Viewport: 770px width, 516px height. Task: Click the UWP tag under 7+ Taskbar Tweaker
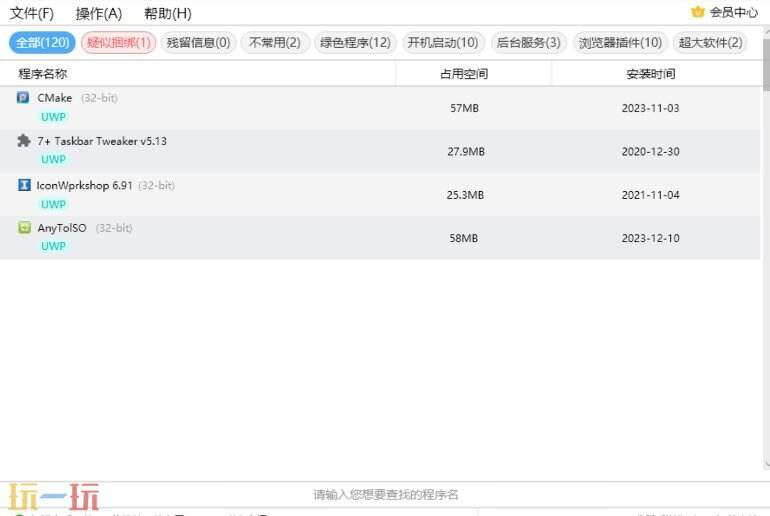click(53, 160)
